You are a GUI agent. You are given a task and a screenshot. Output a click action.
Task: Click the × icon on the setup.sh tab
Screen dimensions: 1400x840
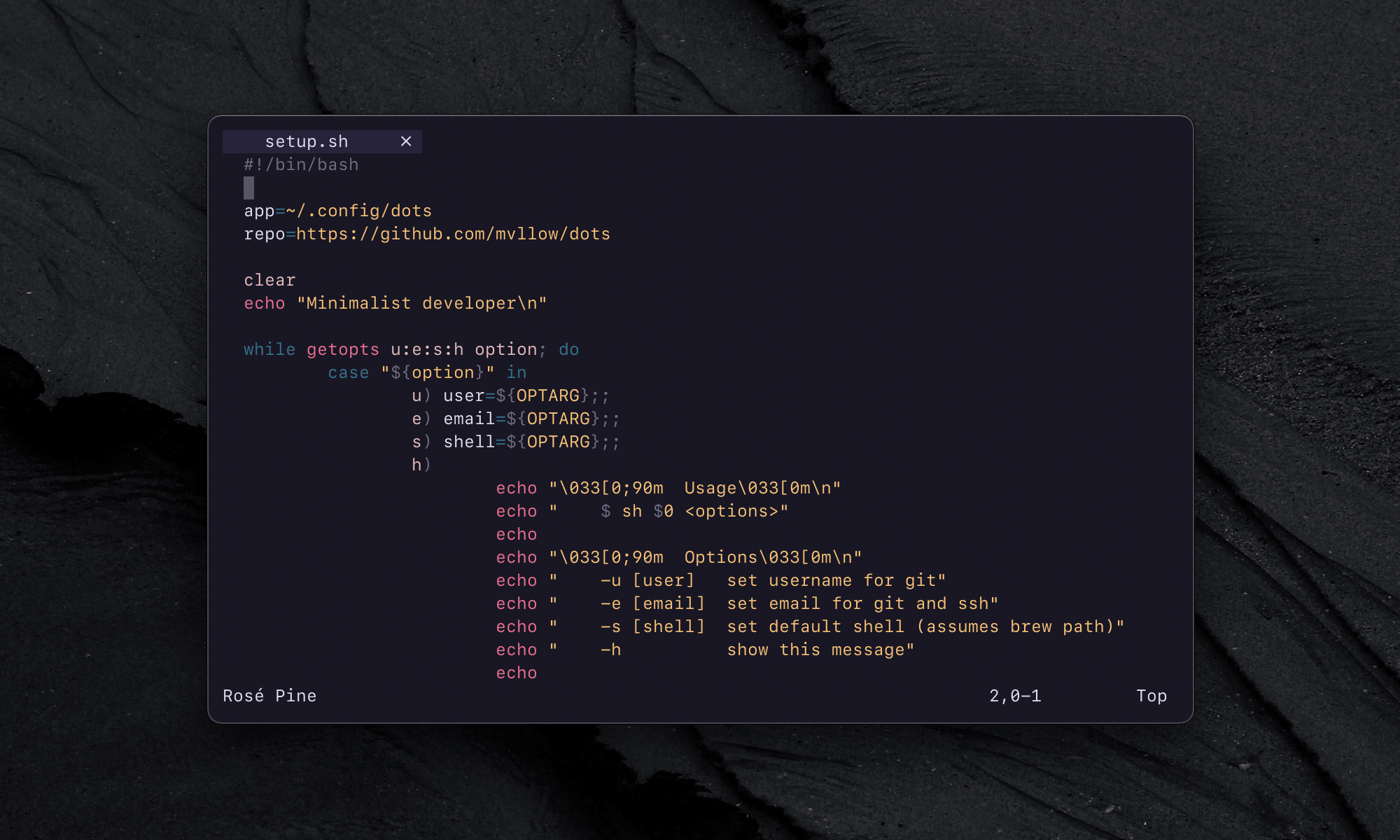click(407, 141)
